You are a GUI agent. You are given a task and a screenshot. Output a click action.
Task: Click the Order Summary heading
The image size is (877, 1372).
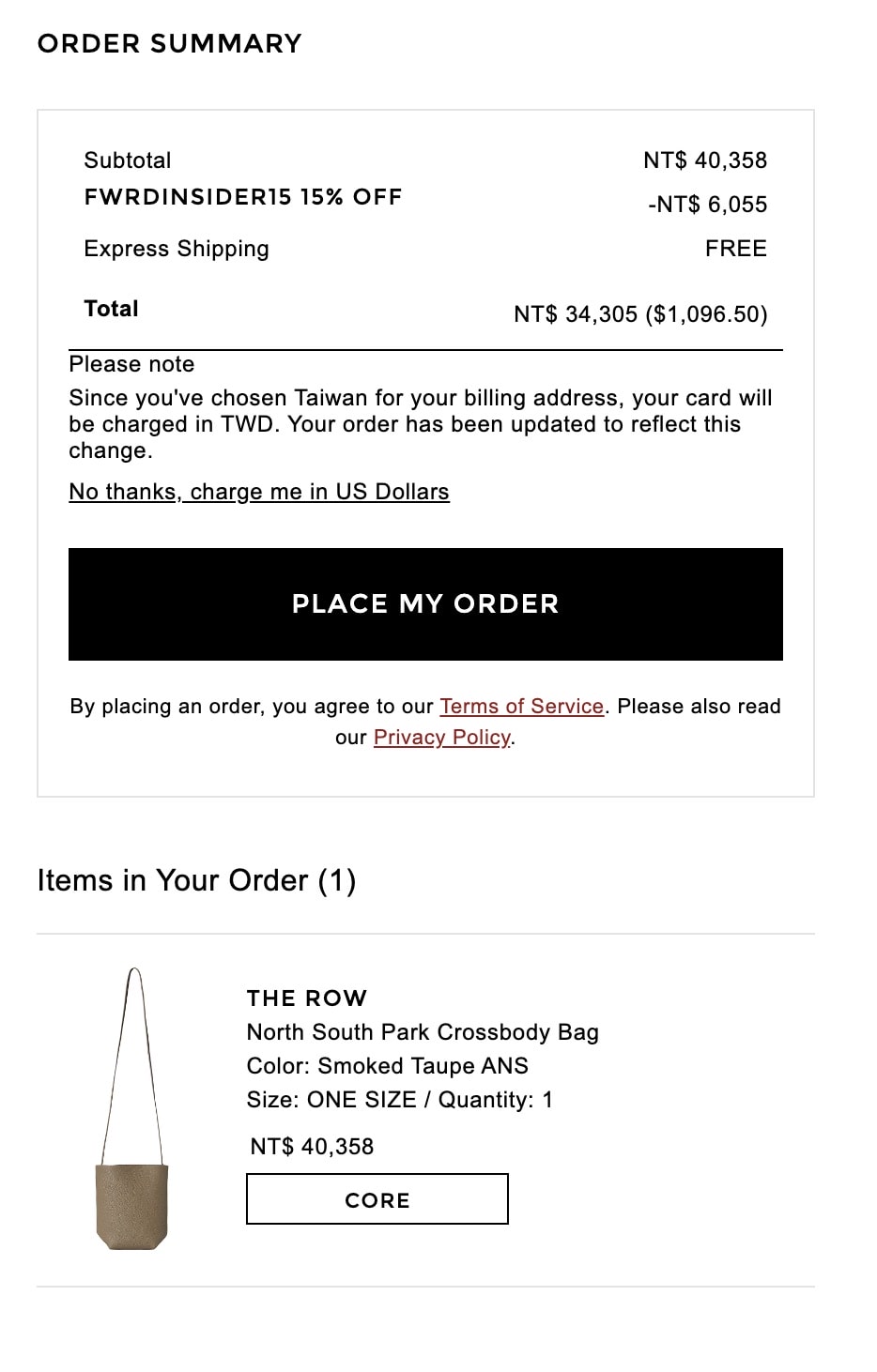click(170, 44)
